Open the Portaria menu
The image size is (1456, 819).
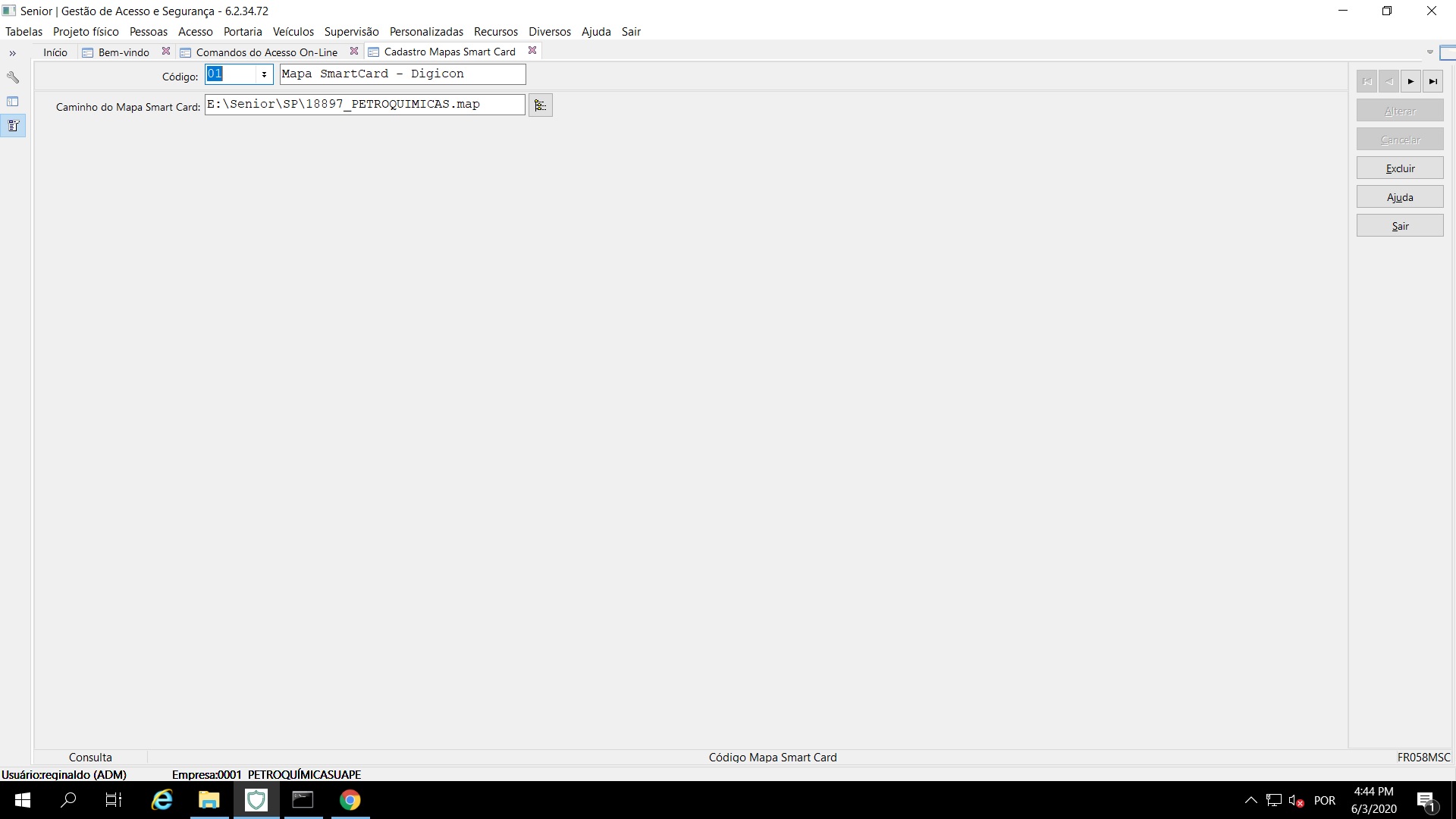tap(243, 31)
